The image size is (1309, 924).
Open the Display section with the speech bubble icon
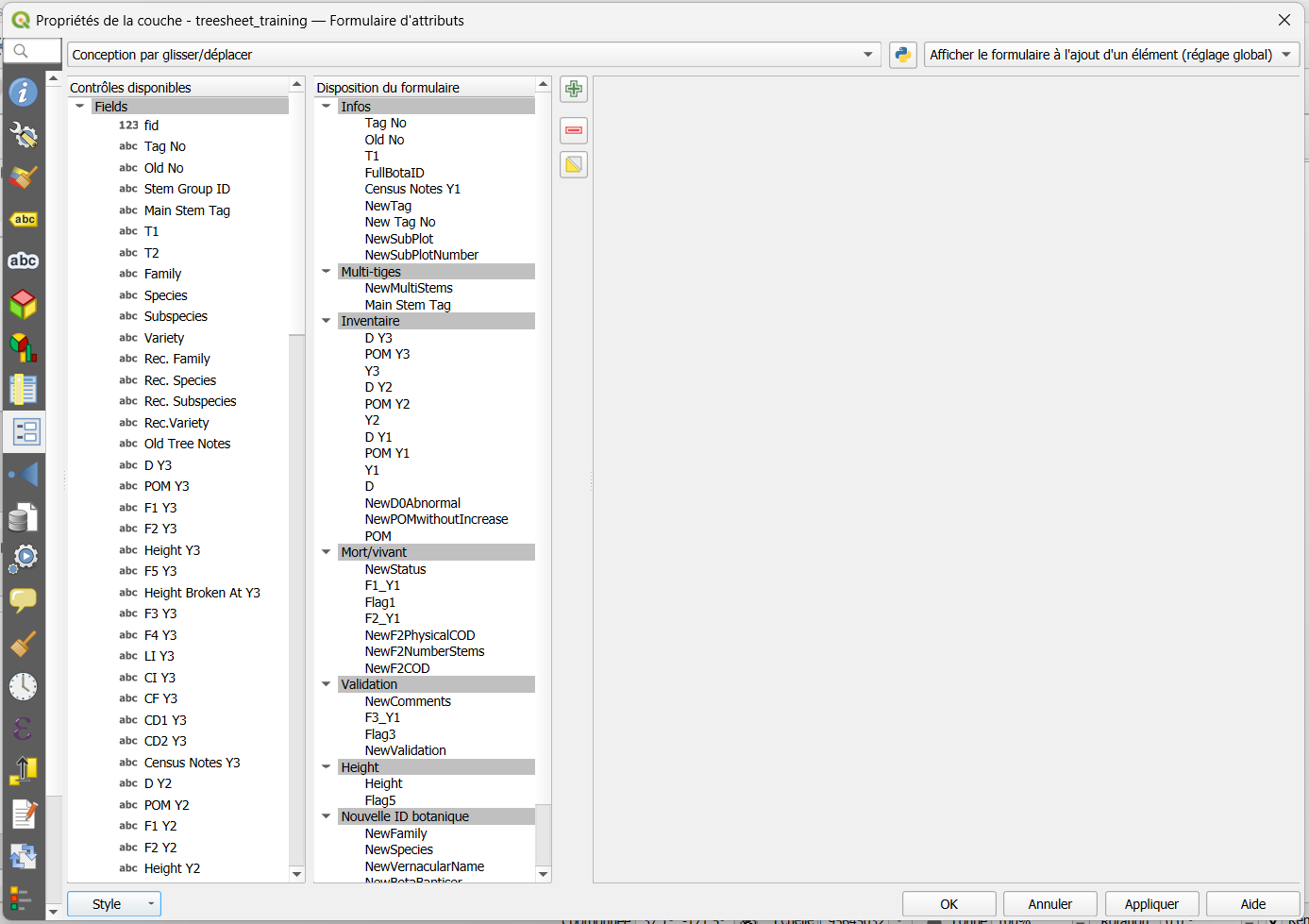click(x=24, y=601)
